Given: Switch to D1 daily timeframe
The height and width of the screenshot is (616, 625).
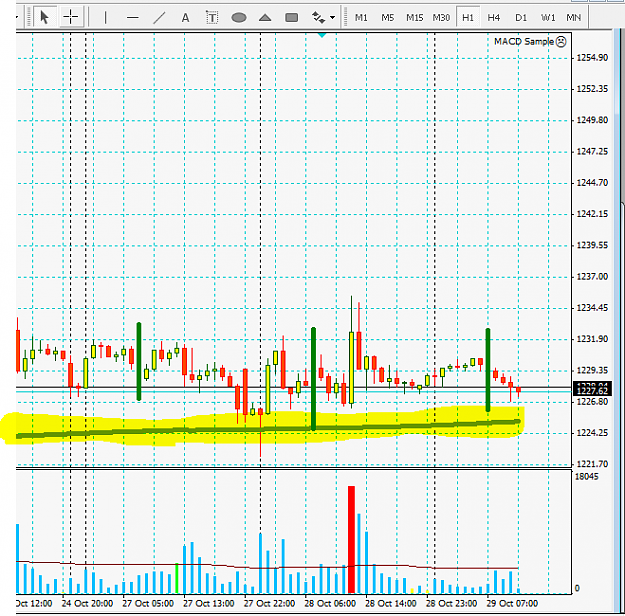Looking at the screenshot, I should pos(521,18).
